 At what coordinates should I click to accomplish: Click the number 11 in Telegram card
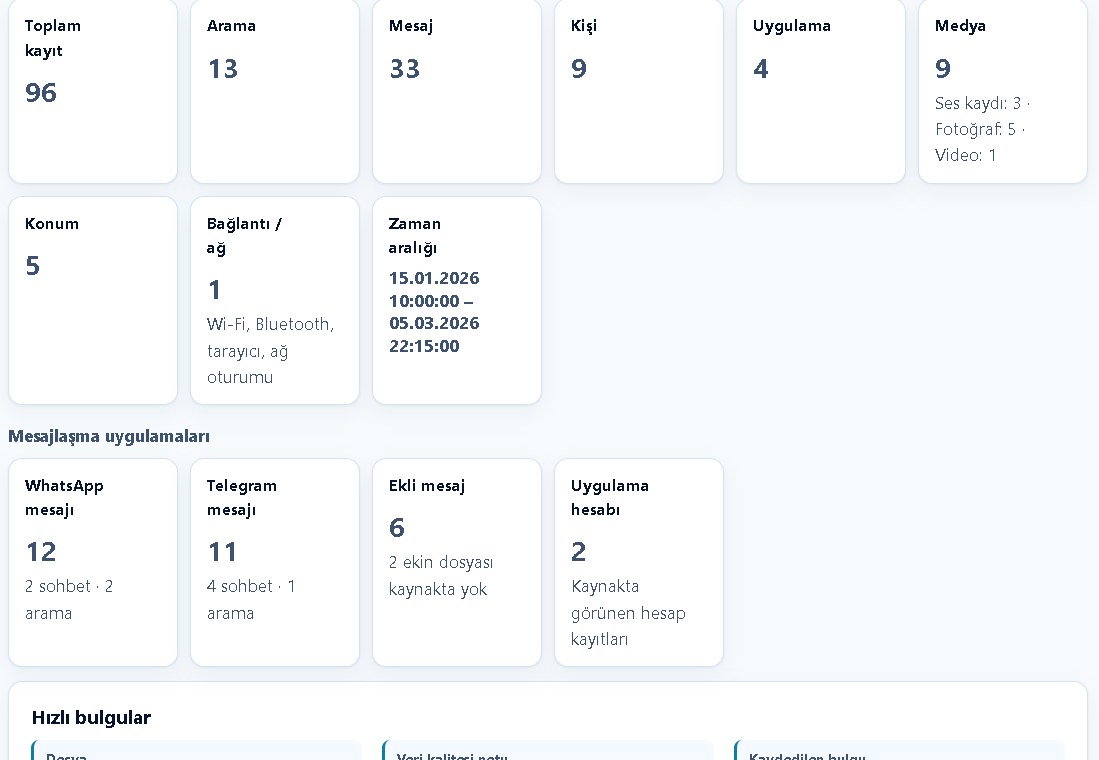tap(223, 552)
